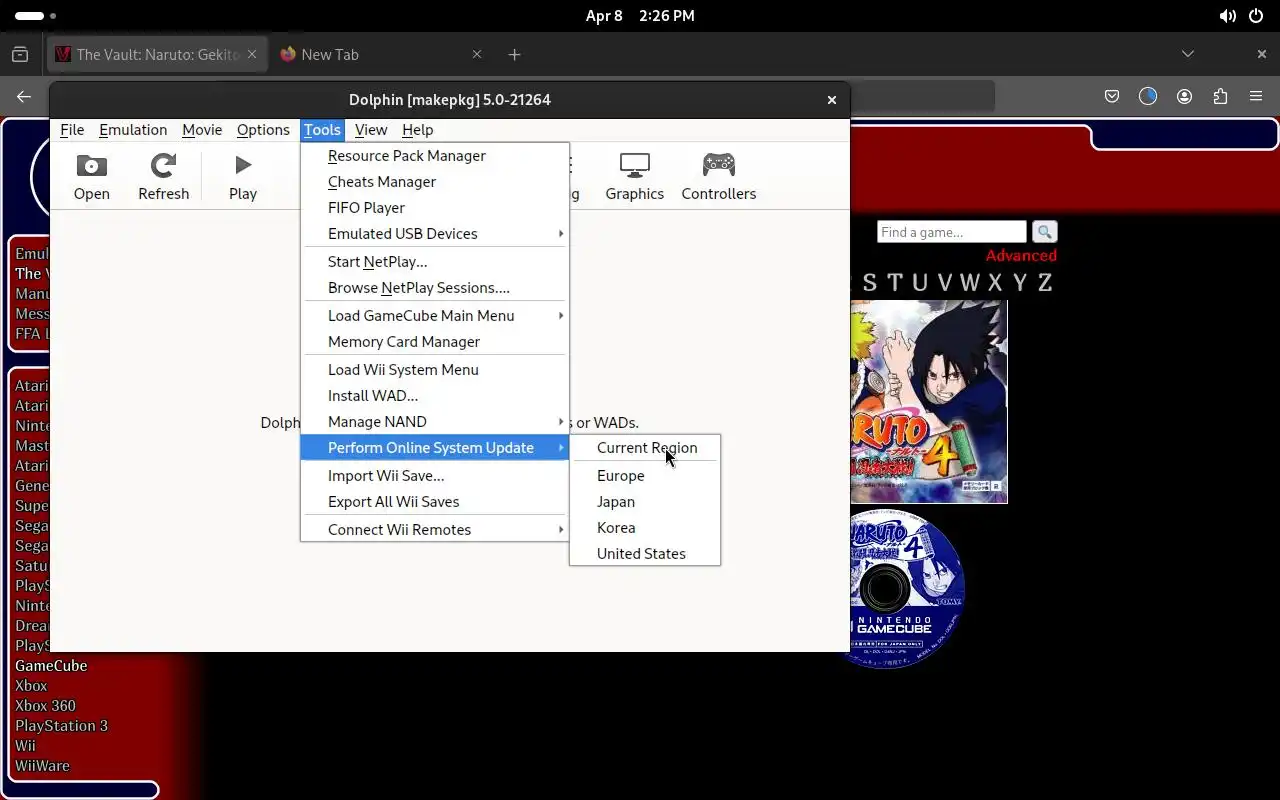Click the WiiWare sidebar link
Screen dimensions: 1280x800
[x=42, y=766]
